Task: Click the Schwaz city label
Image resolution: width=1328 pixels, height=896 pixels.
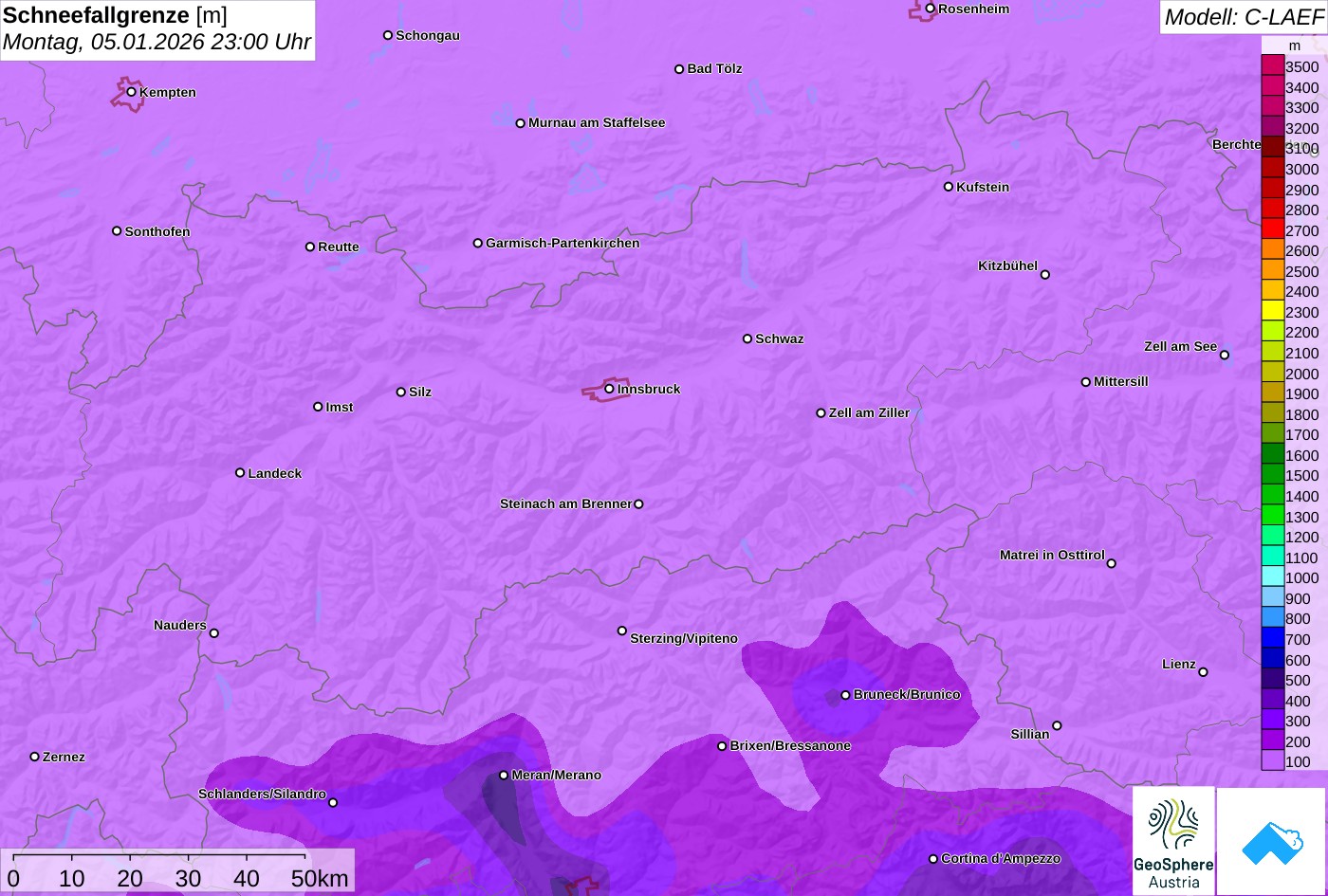Action: point(780,339)
